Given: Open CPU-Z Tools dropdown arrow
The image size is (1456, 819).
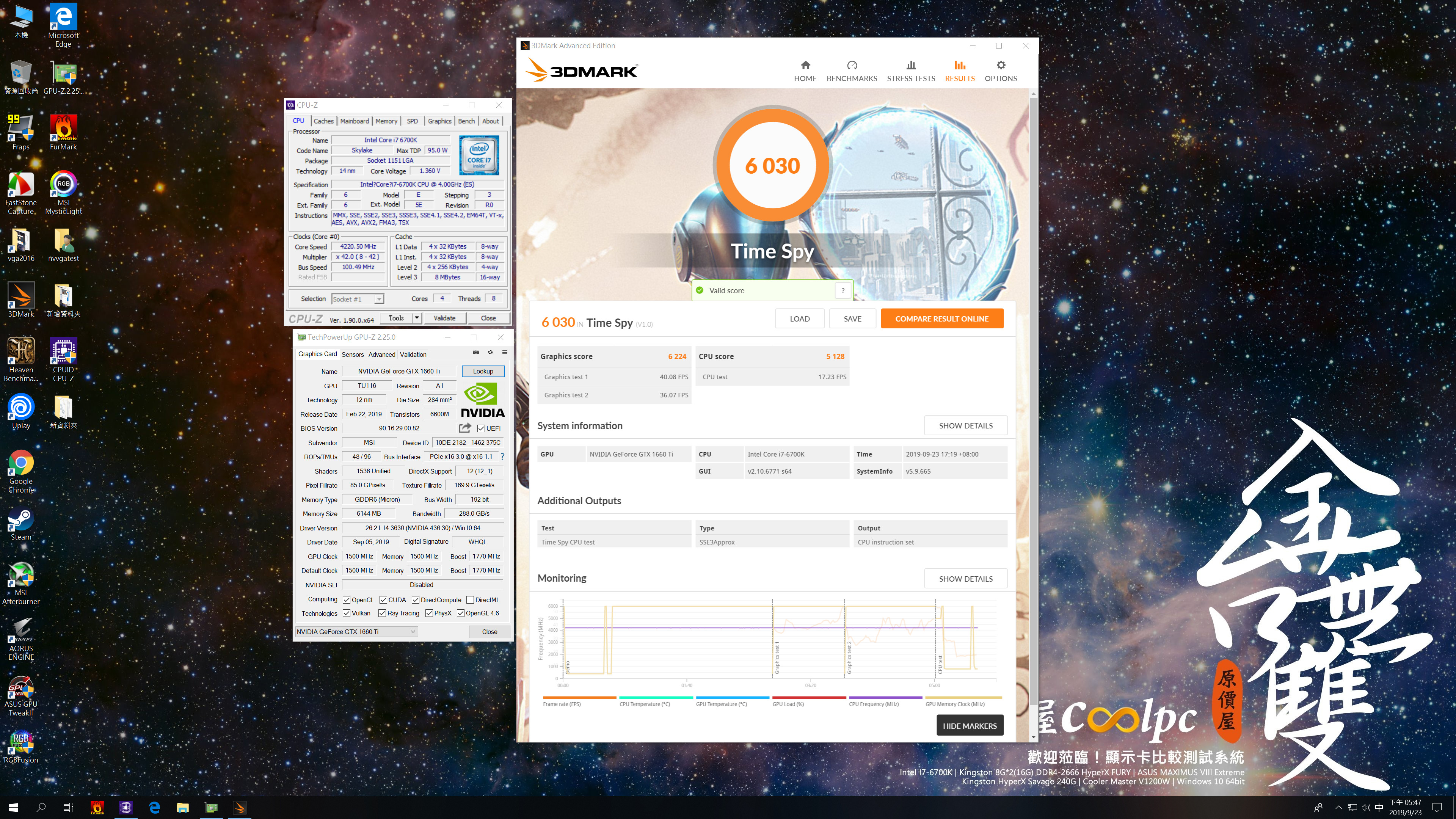Looking at the screenshot, I should [x=417, y=318].
